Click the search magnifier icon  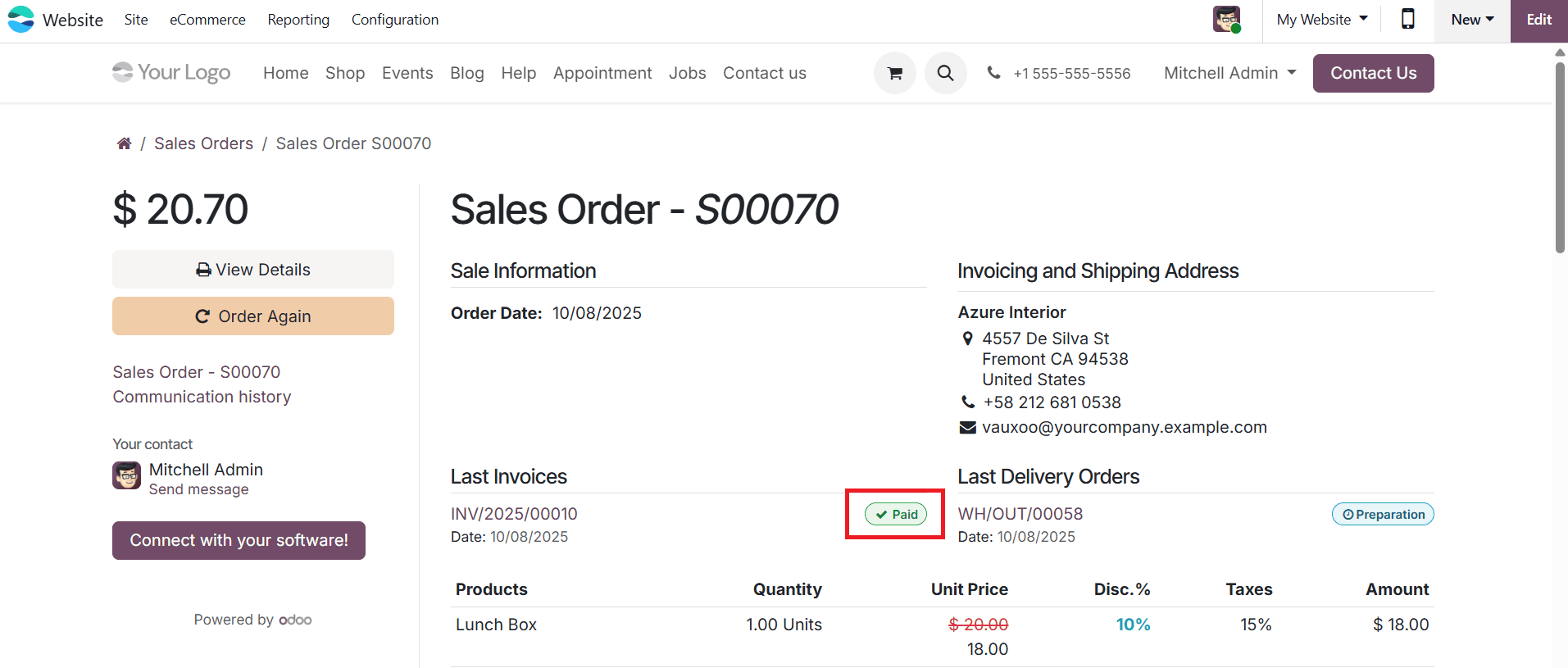click(x=945, y=74)
